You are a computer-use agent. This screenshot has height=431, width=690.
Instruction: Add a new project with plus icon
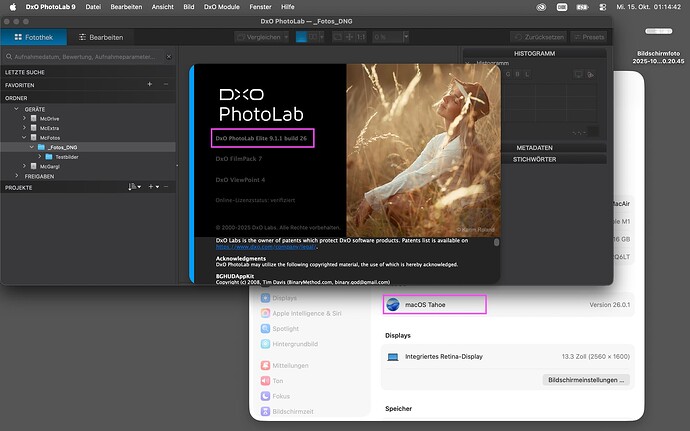pyautogui.click(x=152, y=187)
